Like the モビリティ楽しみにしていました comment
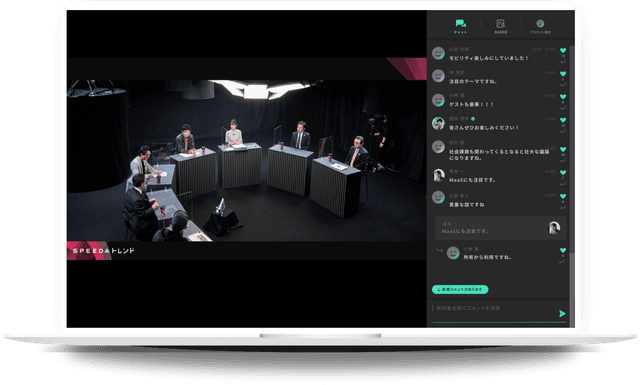This screenshot has width=640, height=385. [x=563, y=51]
